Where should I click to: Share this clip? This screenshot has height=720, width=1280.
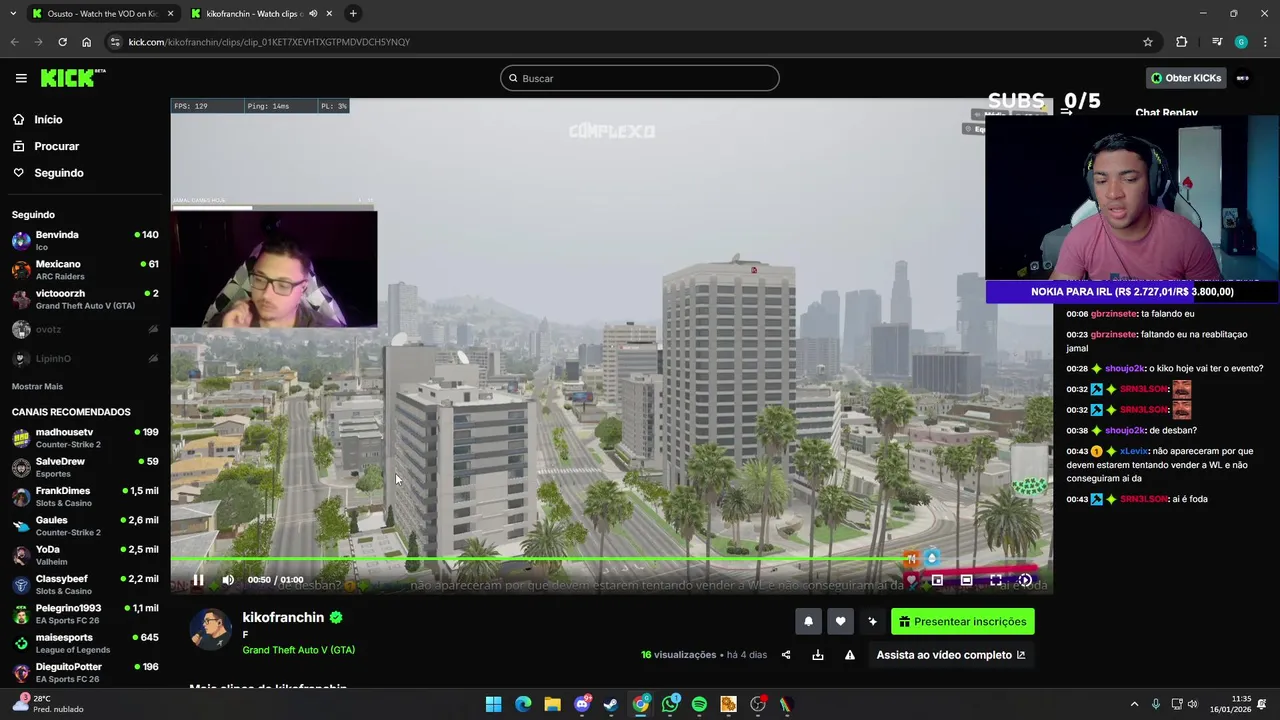click(786, 655)
